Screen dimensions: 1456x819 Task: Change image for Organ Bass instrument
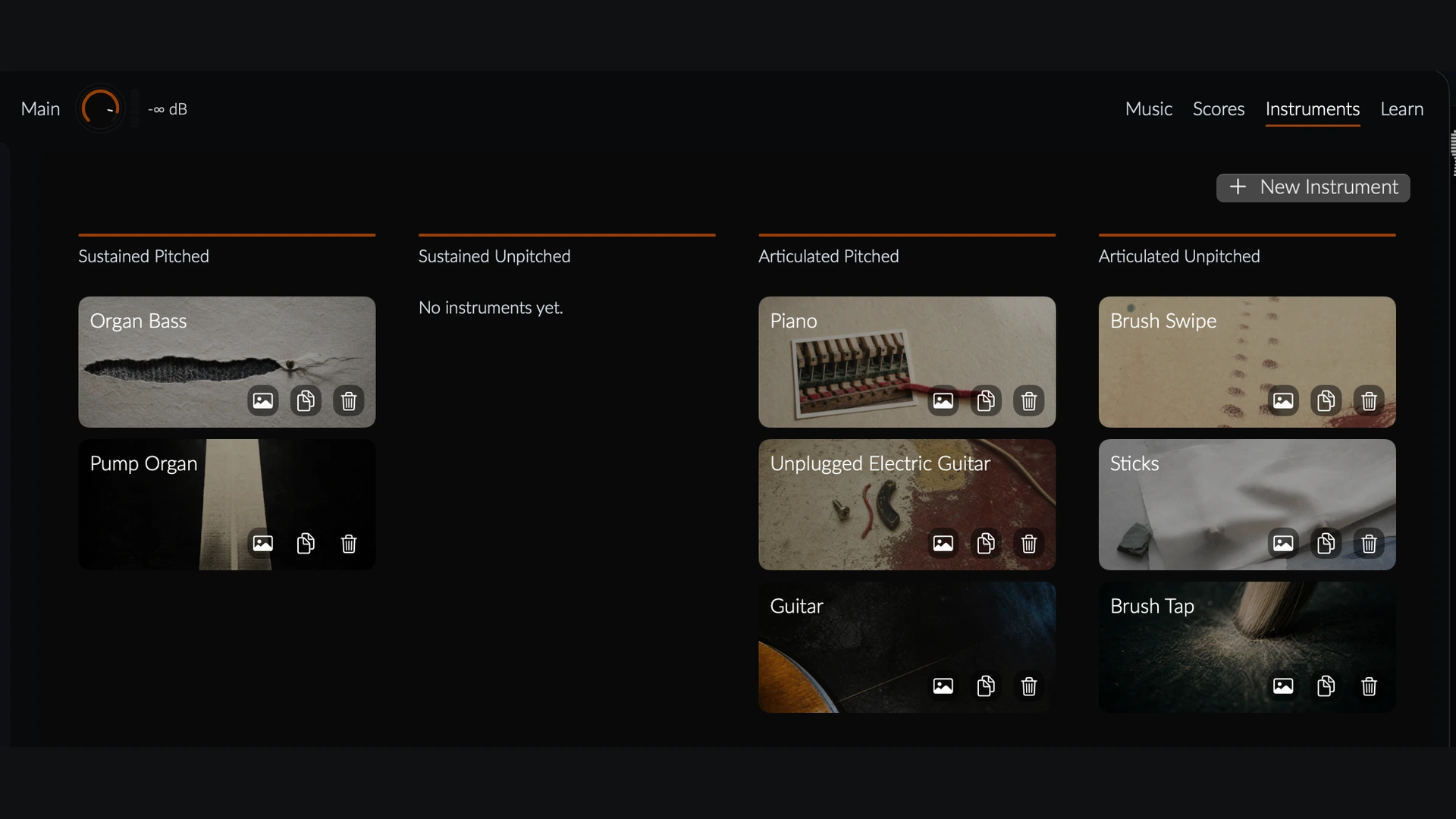(x=262, y=400)
